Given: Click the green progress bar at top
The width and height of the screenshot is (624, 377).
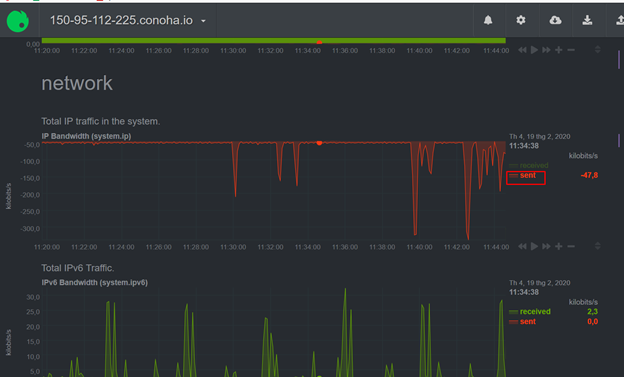Looking at the screenshot, I should 273,40.
